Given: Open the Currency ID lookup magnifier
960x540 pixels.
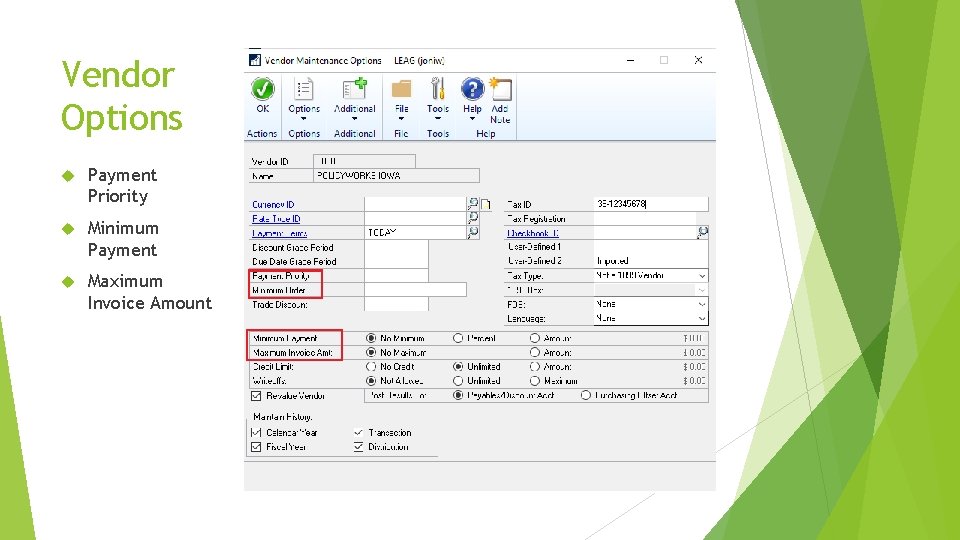Looking at the screenshot, I should [473, 203].
